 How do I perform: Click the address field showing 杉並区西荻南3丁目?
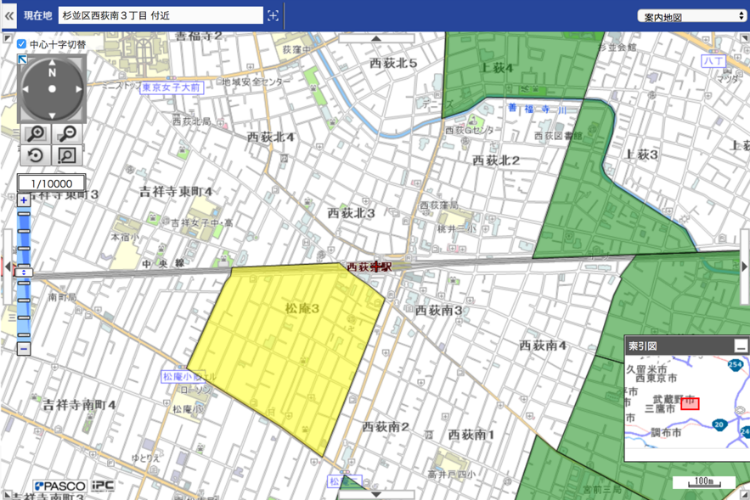(x=160, y=15)
